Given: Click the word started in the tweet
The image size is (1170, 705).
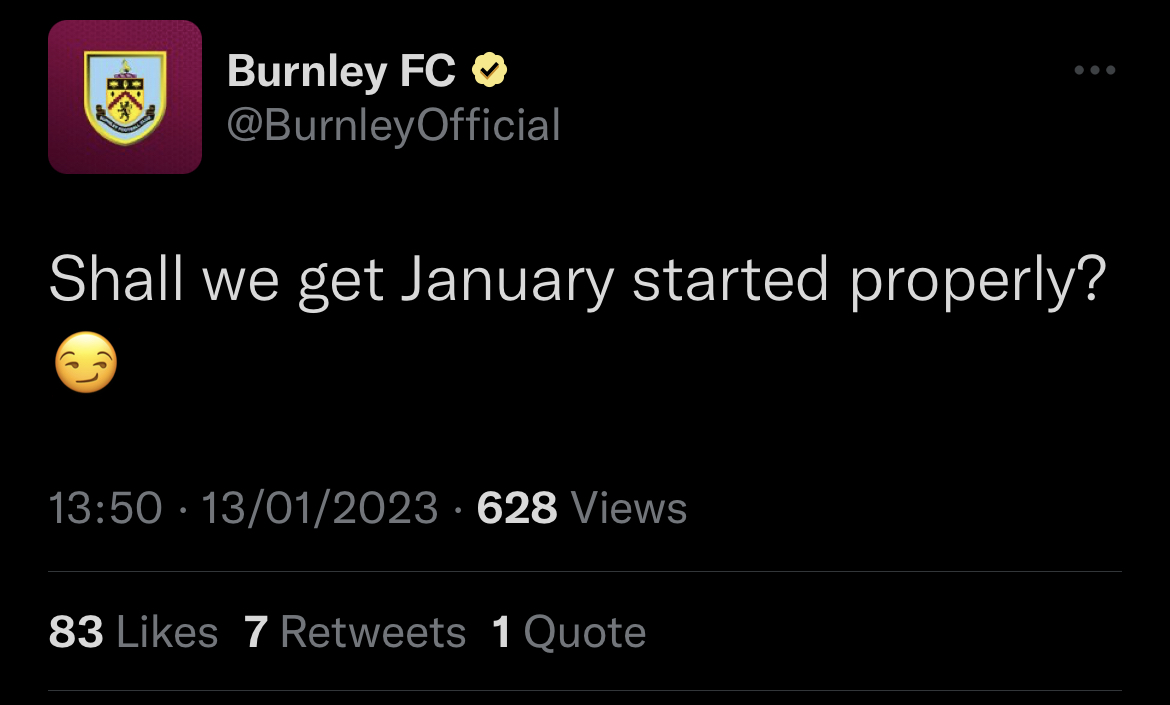Looking at the screenshot, I should click(x=731, y=278).
